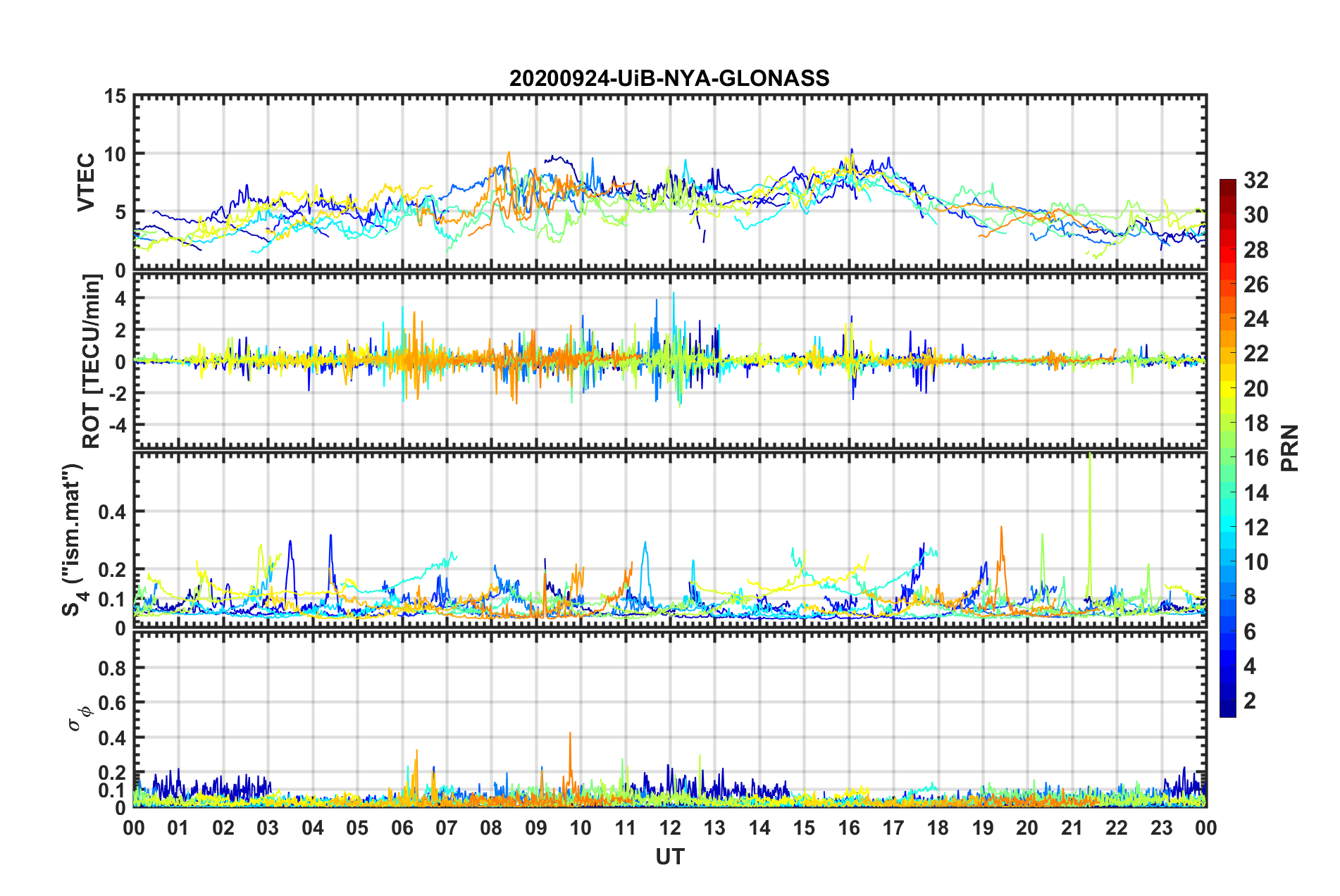Screen dimensions: 1340x896
Task: Click the PRN colorbar label
Action: point(1290,448)
